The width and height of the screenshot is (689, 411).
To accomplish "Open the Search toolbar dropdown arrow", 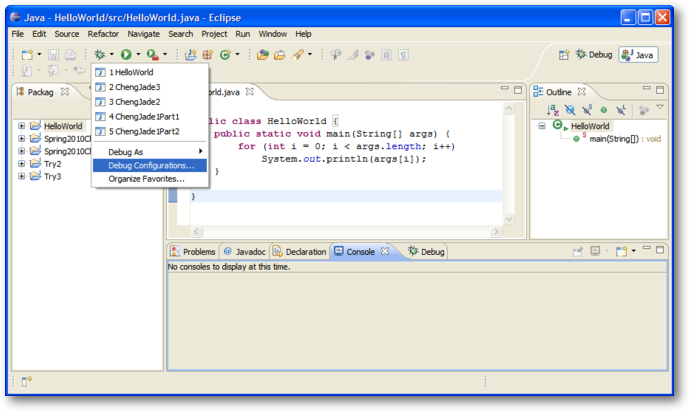I will click(310, 55).
